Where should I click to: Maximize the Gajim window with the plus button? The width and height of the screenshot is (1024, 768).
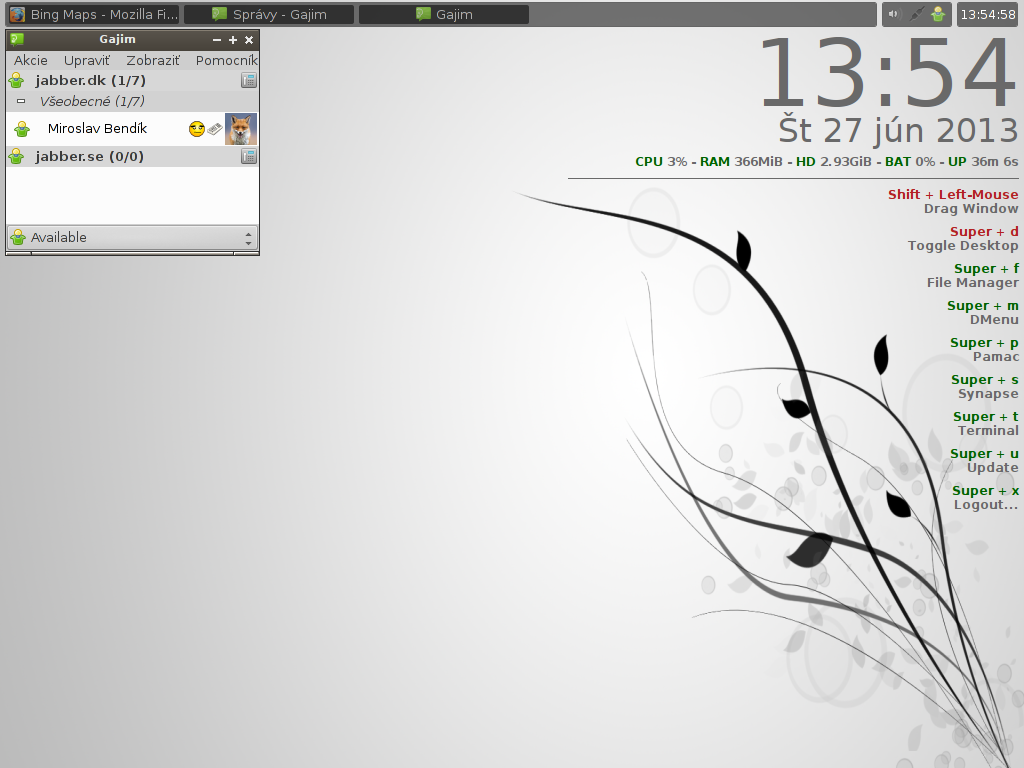pos(232,40)
